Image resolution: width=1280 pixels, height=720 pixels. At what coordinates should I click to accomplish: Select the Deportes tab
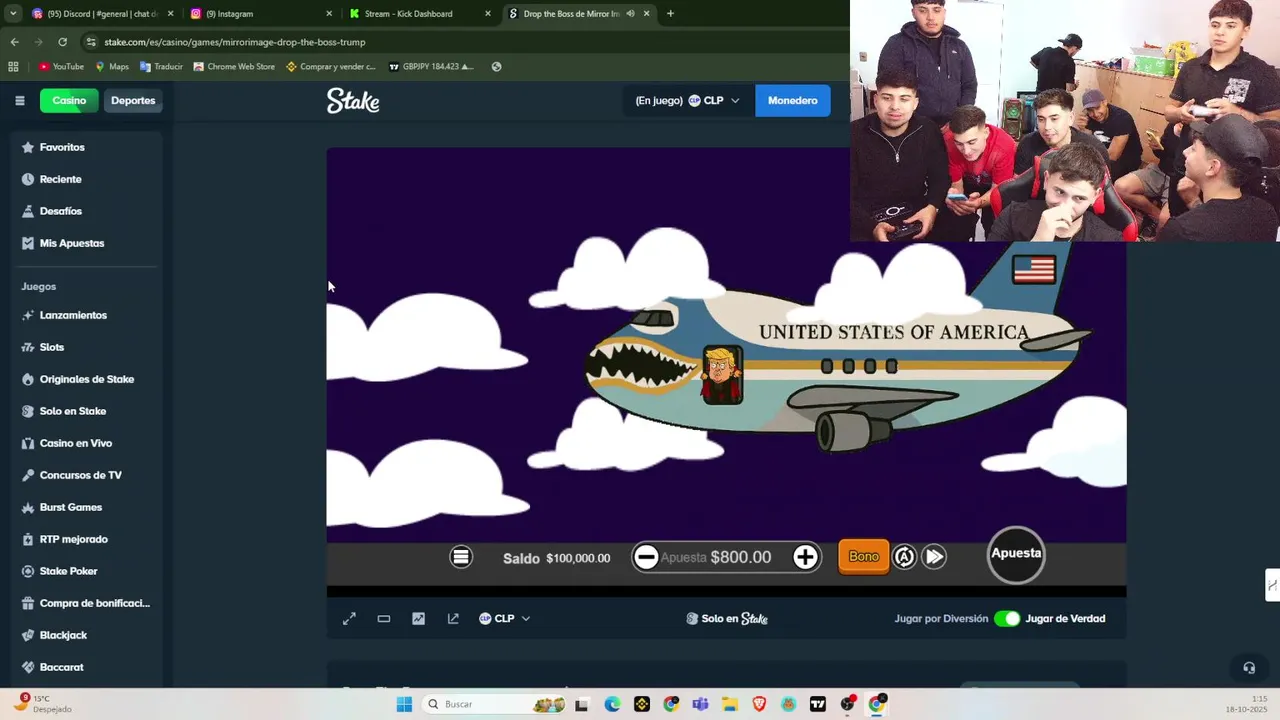[x=133, y=100]
